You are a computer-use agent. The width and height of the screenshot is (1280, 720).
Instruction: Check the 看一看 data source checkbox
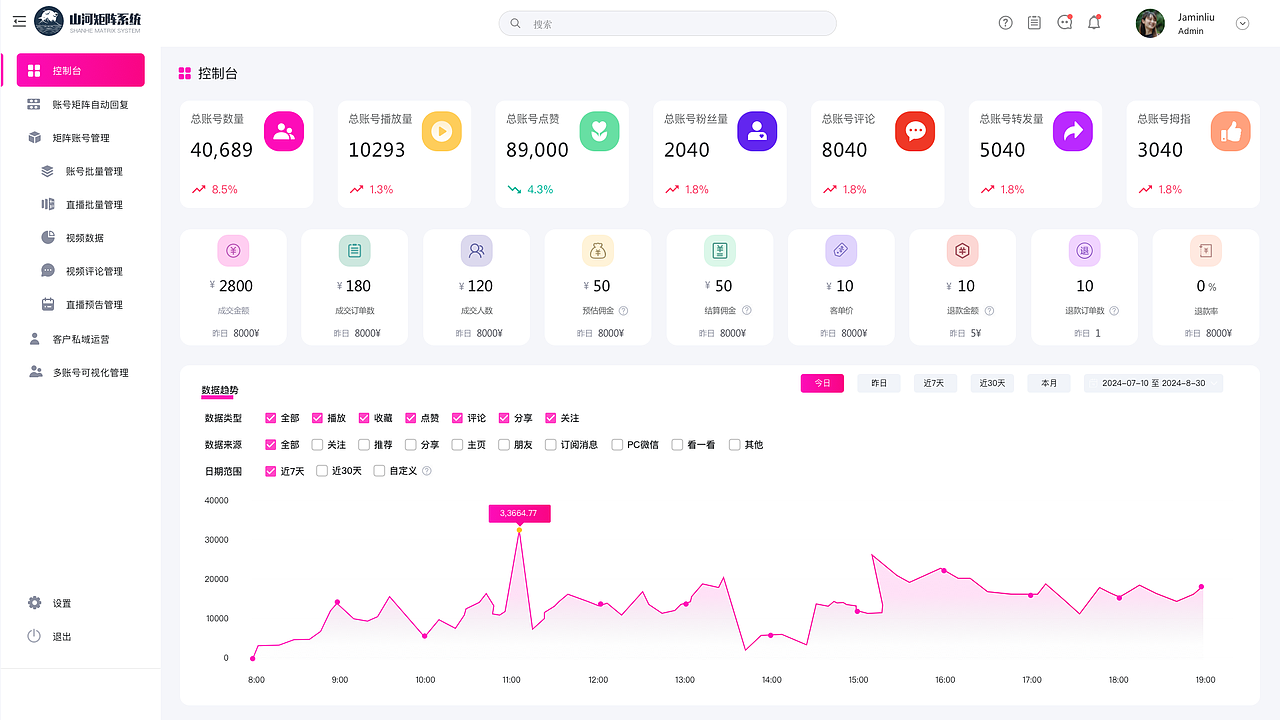pyautogui.click(x=677, y=445)
